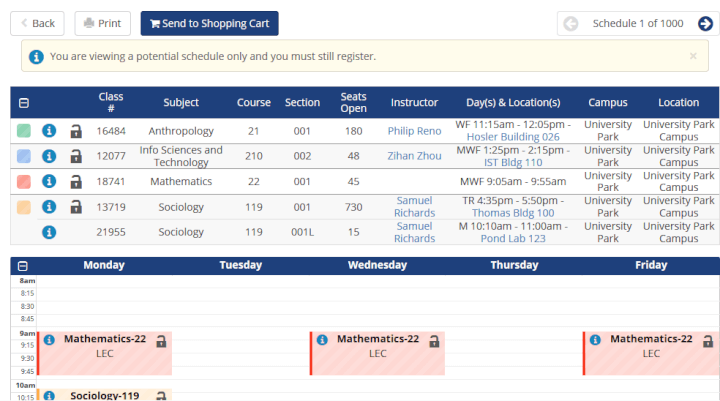Go to the previous schedule arrow

coord(571,24)
